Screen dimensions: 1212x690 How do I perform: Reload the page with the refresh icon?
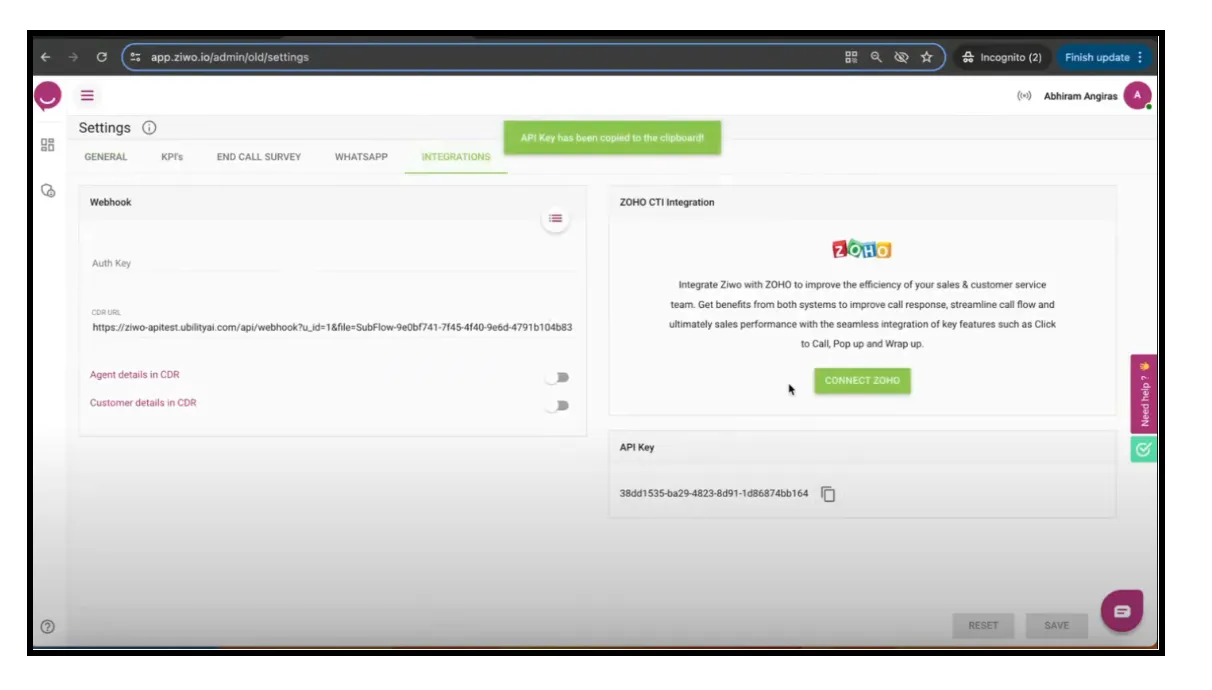coord(101,57)
